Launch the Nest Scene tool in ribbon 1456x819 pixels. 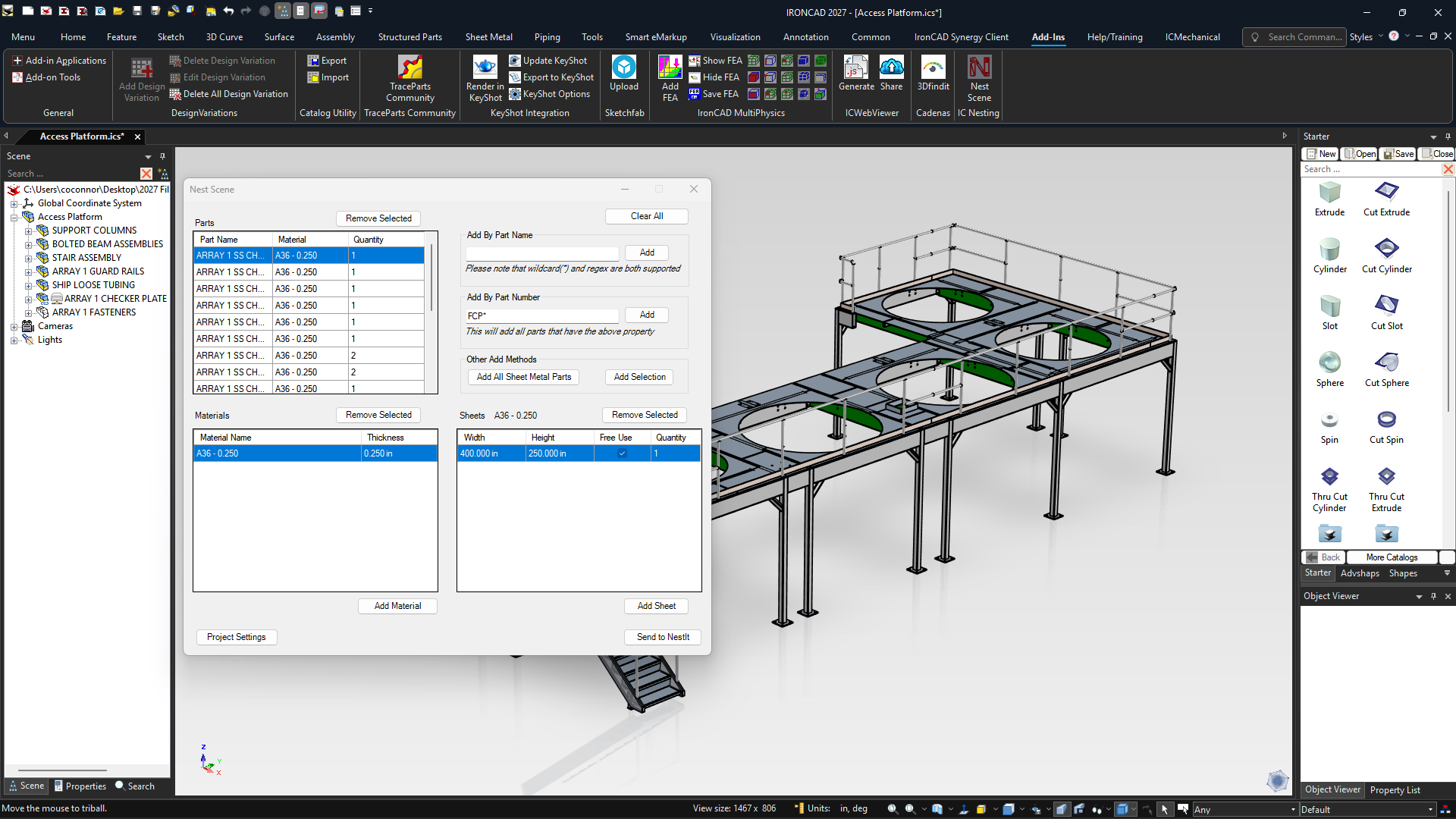tap(979, 79)
